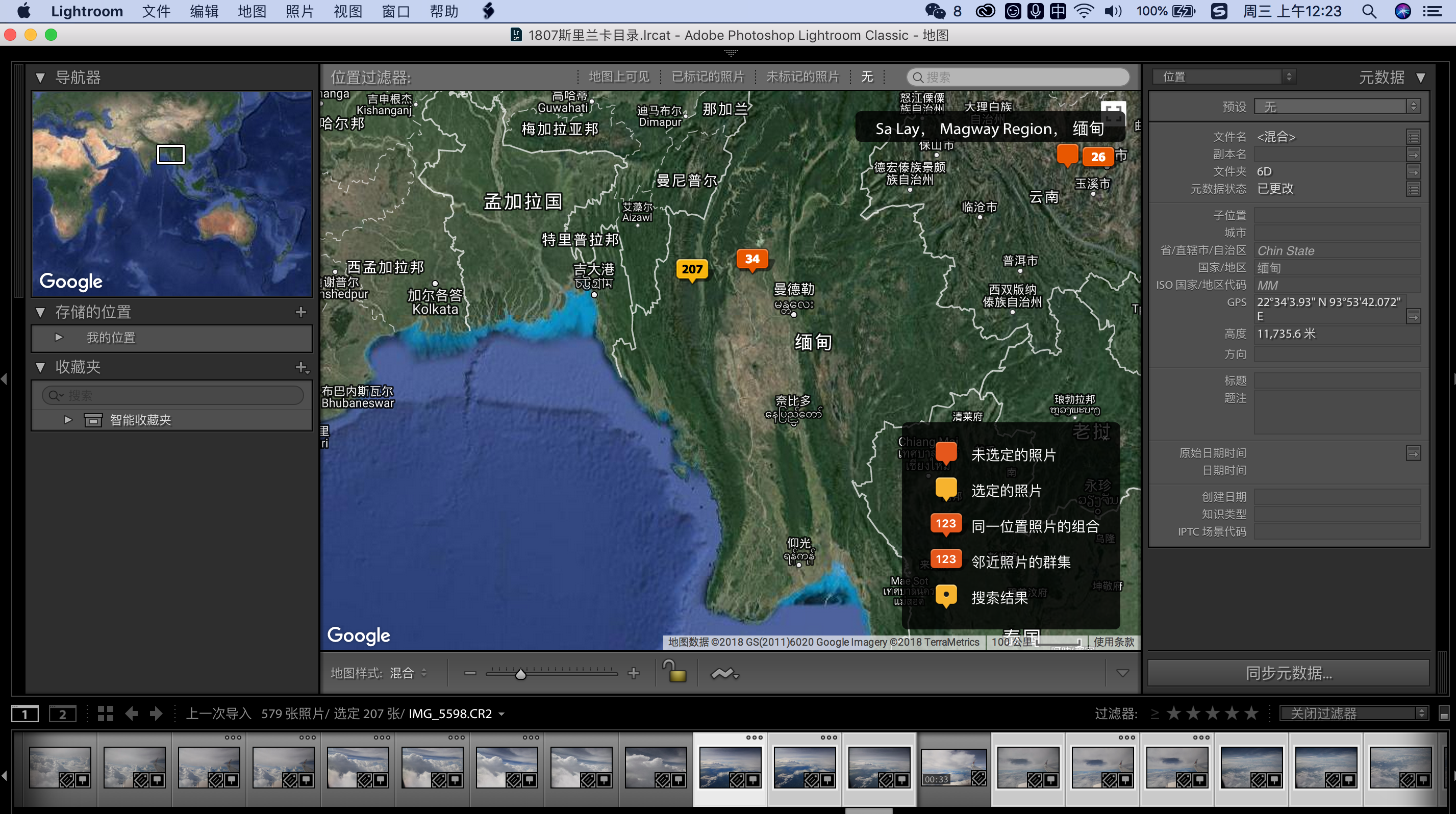Toggle the 已标记的照片 location filter
The image size is (1456, 814).
point(707,77)
